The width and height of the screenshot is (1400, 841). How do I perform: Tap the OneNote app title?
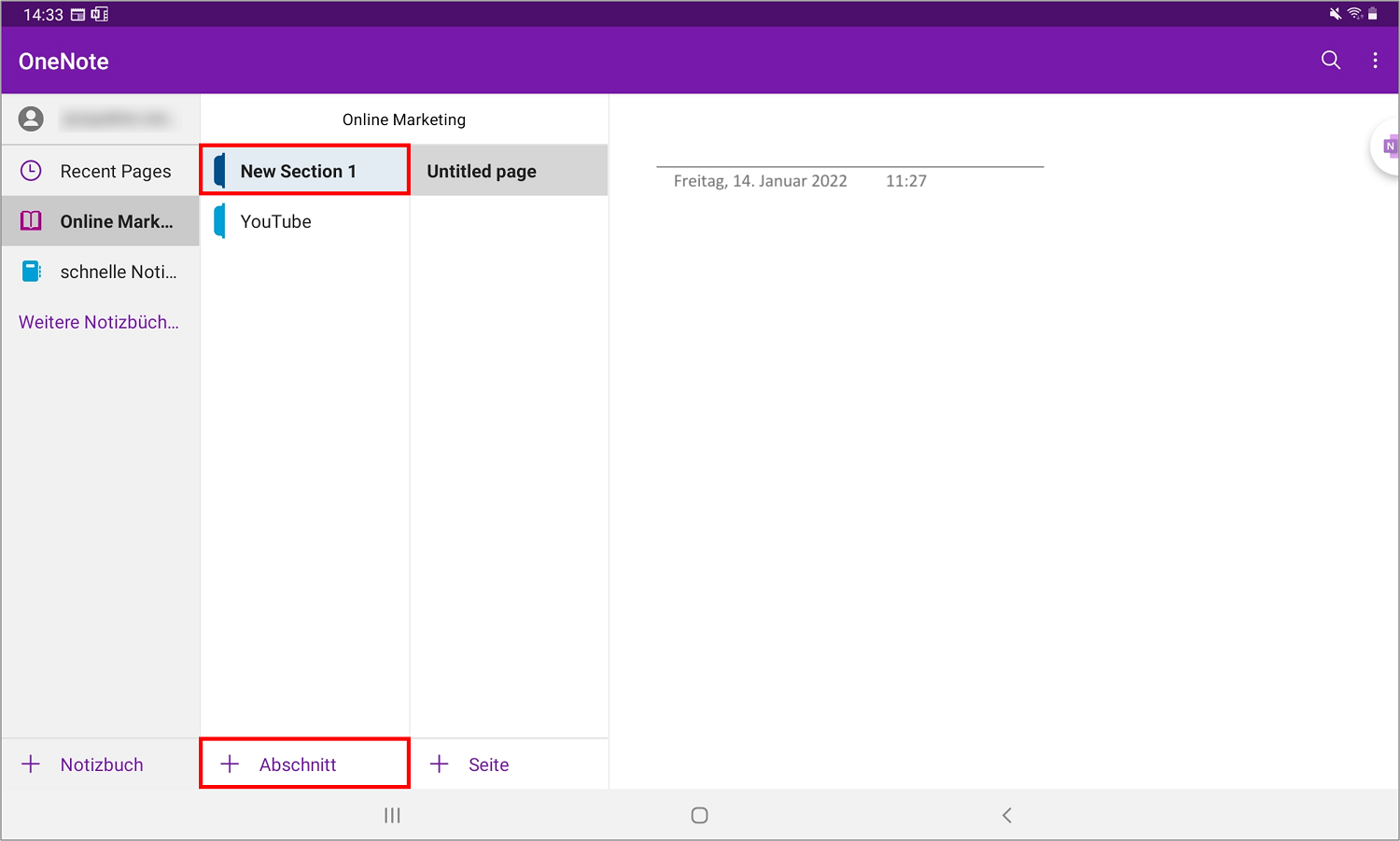63,62
